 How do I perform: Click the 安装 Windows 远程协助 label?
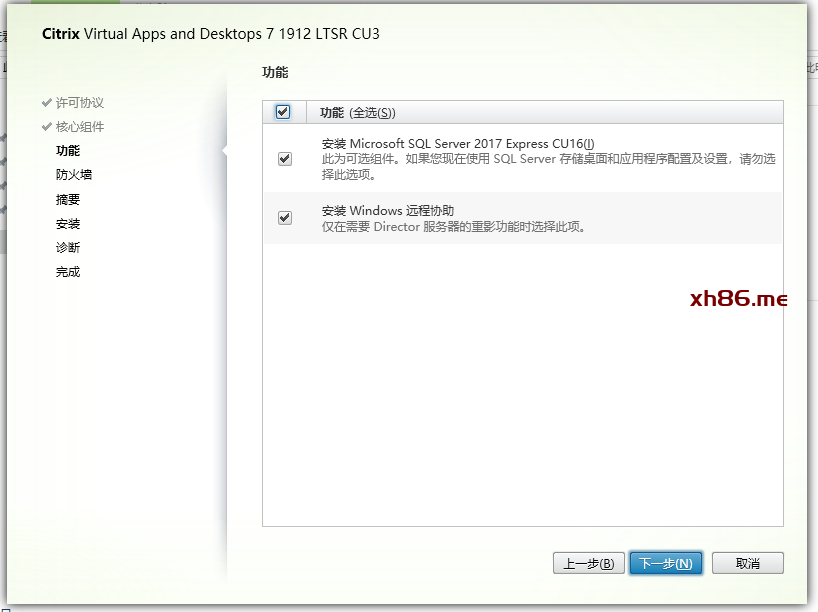(x=388, y=211)
